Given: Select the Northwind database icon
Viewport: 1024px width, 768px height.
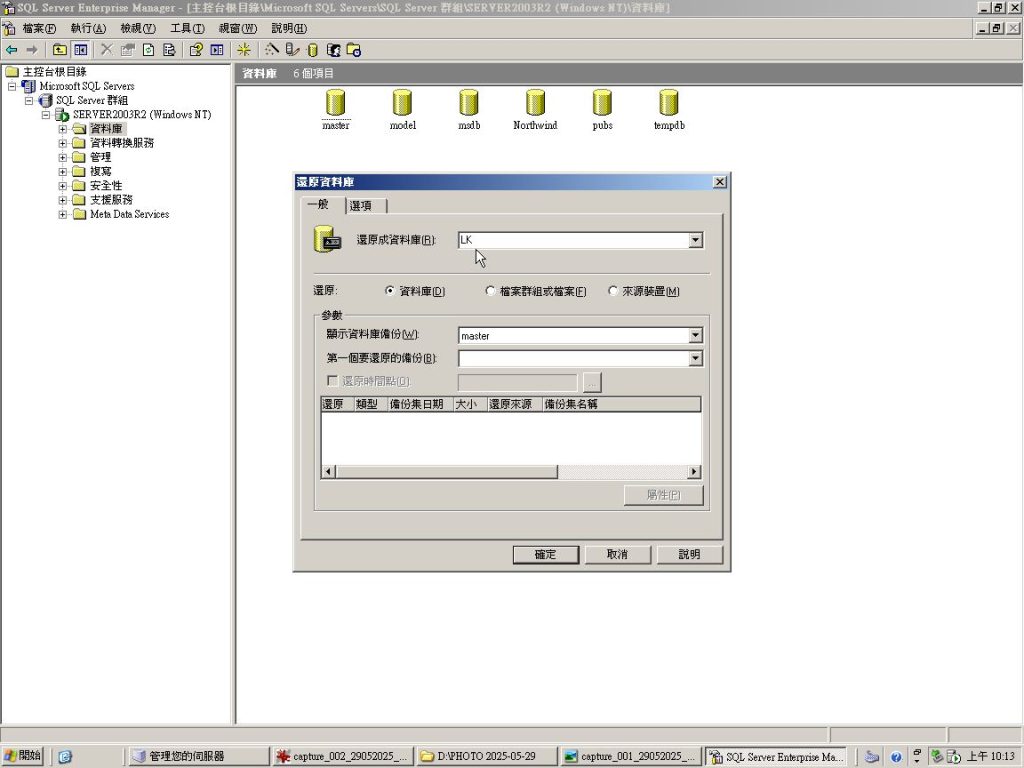Looking at the screenshot, I should coord(535,103).
